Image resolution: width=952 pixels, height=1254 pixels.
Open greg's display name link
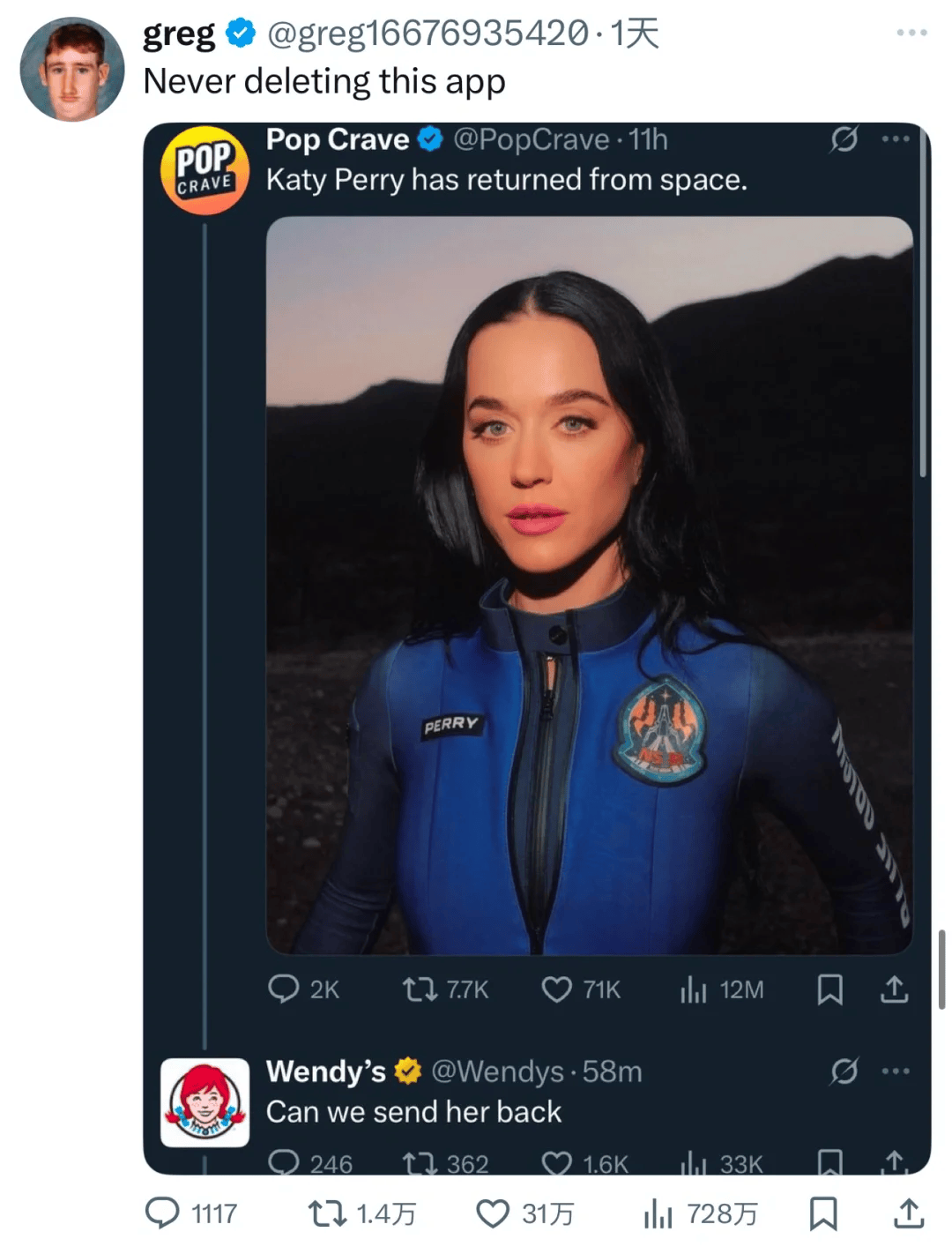[x=179, y=34]
